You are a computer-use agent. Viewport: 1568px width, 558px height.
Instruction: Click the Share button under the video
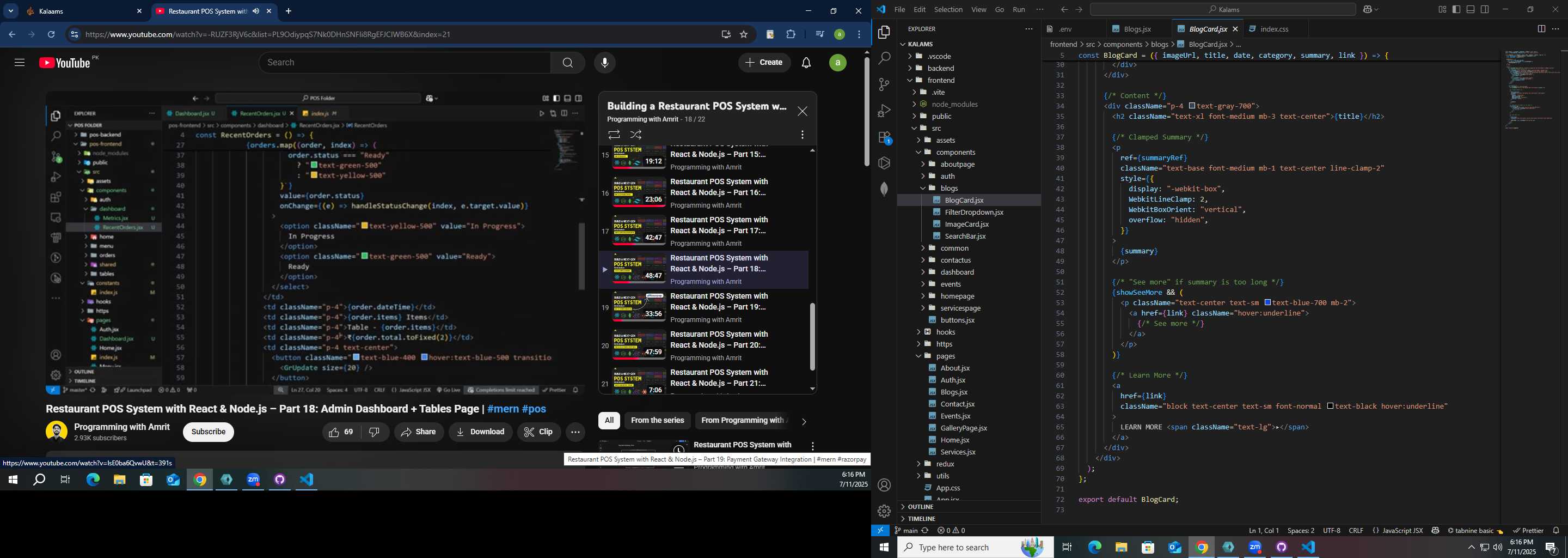419,432
